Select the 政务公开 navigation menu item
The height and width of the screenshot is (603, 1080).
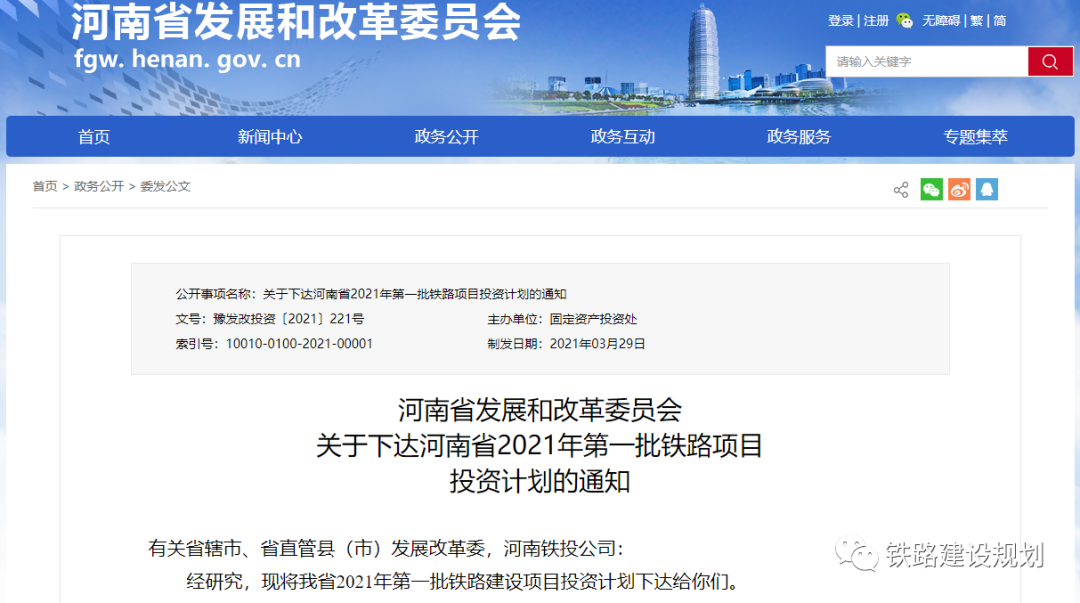(447, 137)
